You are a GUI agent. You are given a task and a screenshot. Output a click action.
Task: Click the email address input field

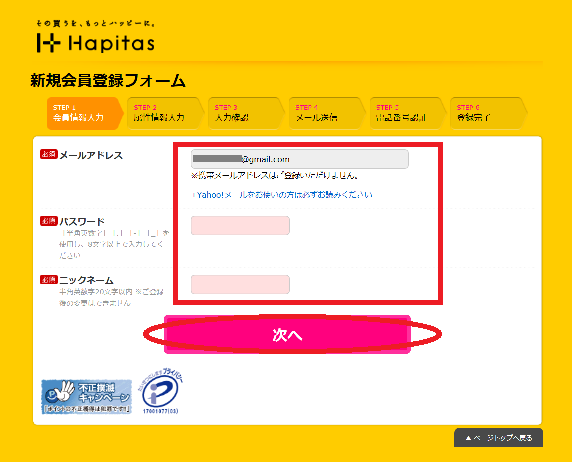300,159
